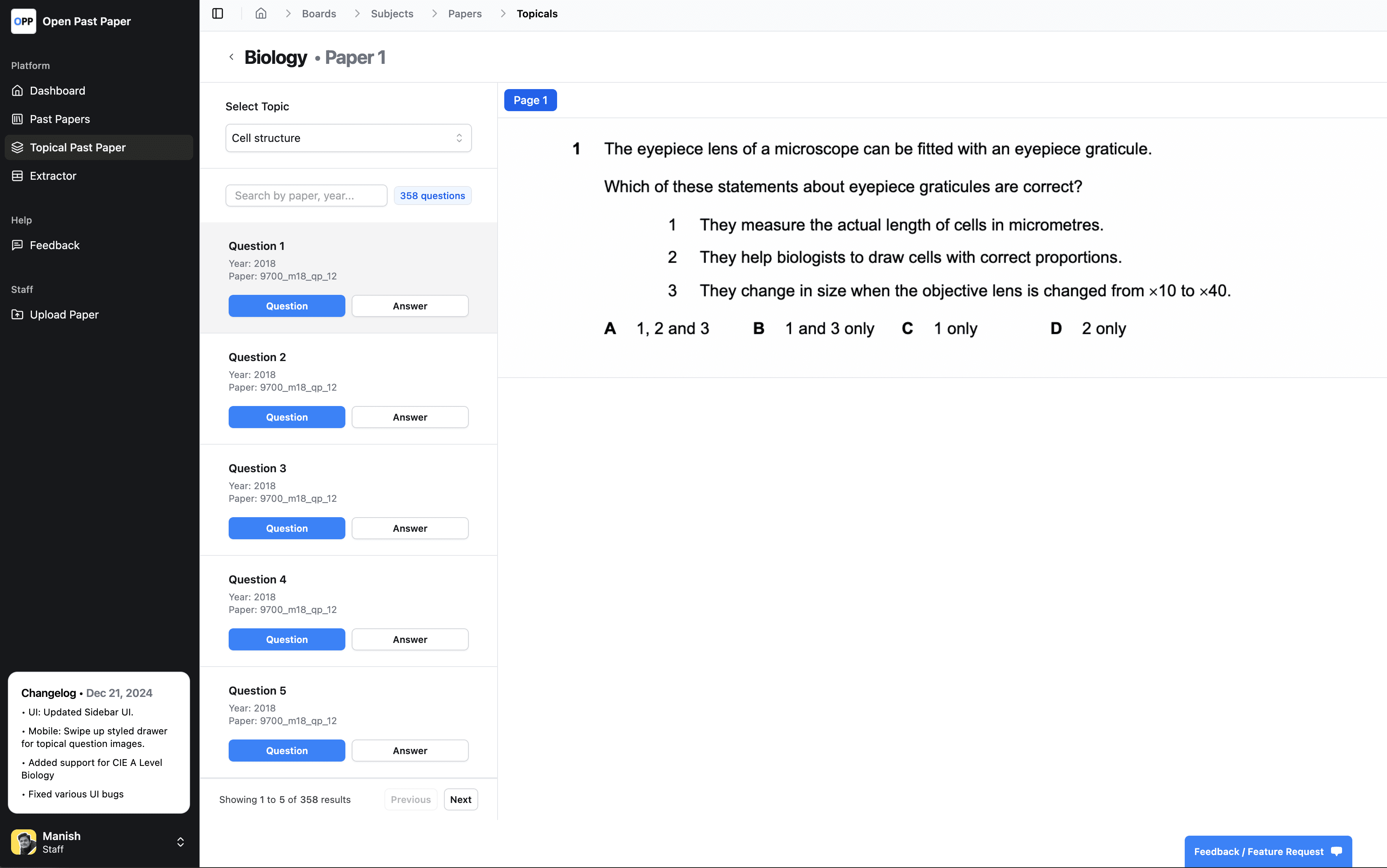Show the Answer for Question 1
The image size is (1387, 868).
pyautogui.click(x=410, y=306)
